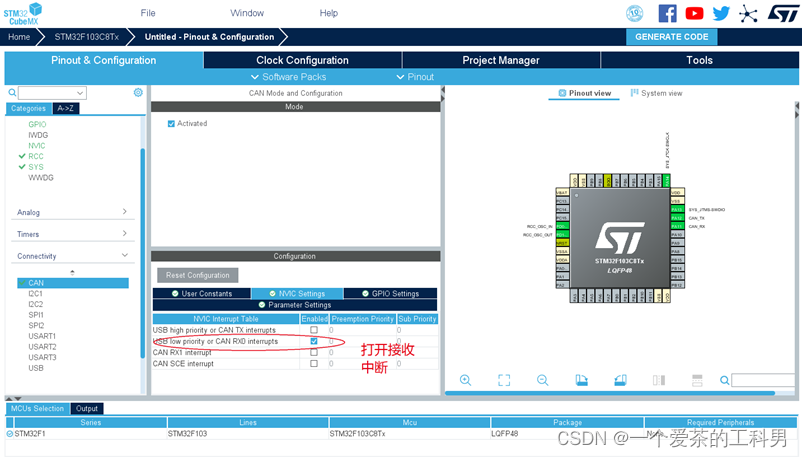802x457 pixels.
Task: Switch to the A->Z listing tab
Action: point(65,108)
